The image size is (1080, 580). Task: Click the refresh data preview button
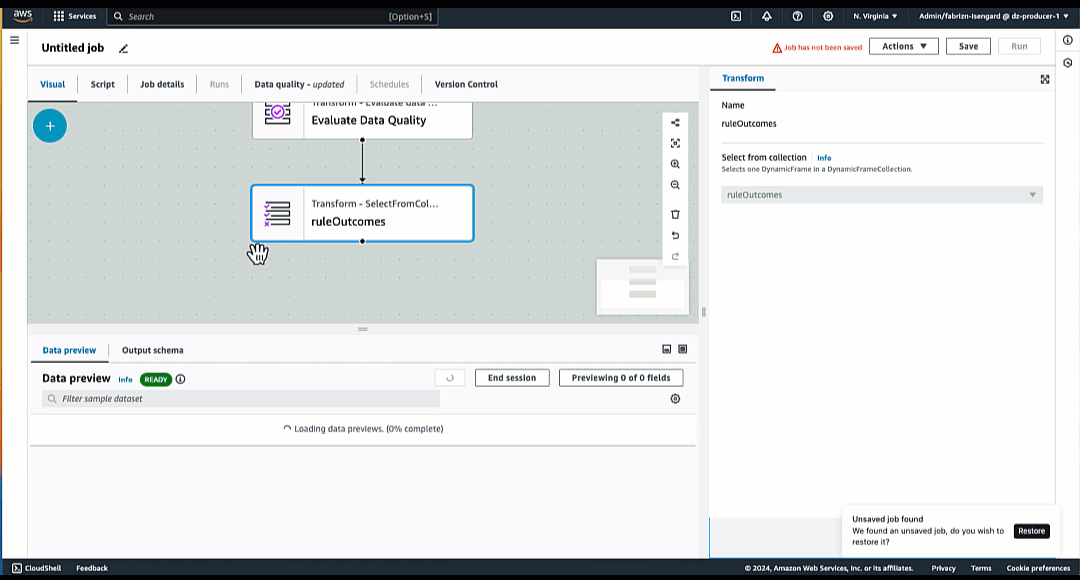450,377
